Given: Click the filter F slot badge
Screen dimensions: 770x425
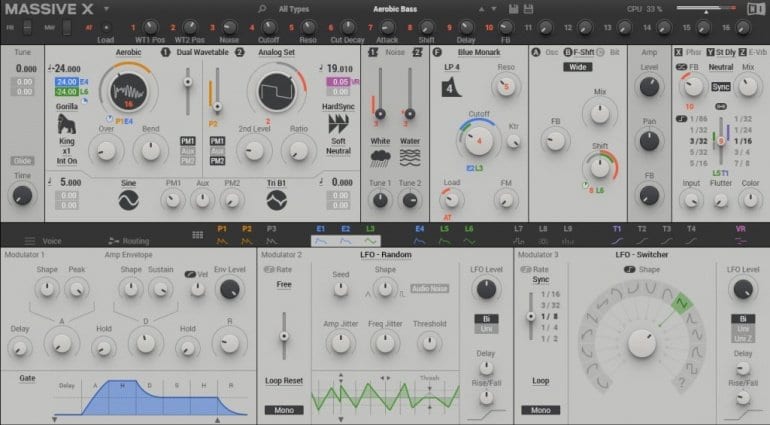Looking at the screenshot, I should click(437, 52).
